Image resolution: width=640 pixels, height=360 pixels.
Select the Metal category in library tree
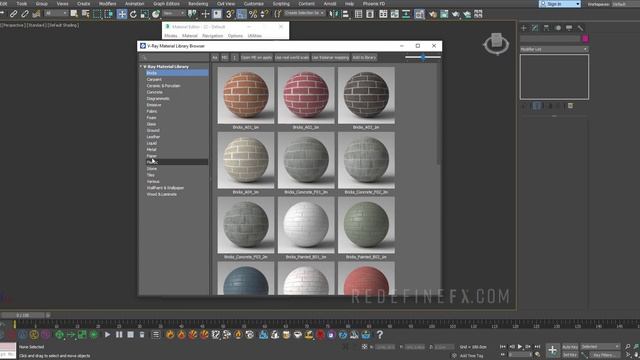pyautogui.click(x=151, y=149)
